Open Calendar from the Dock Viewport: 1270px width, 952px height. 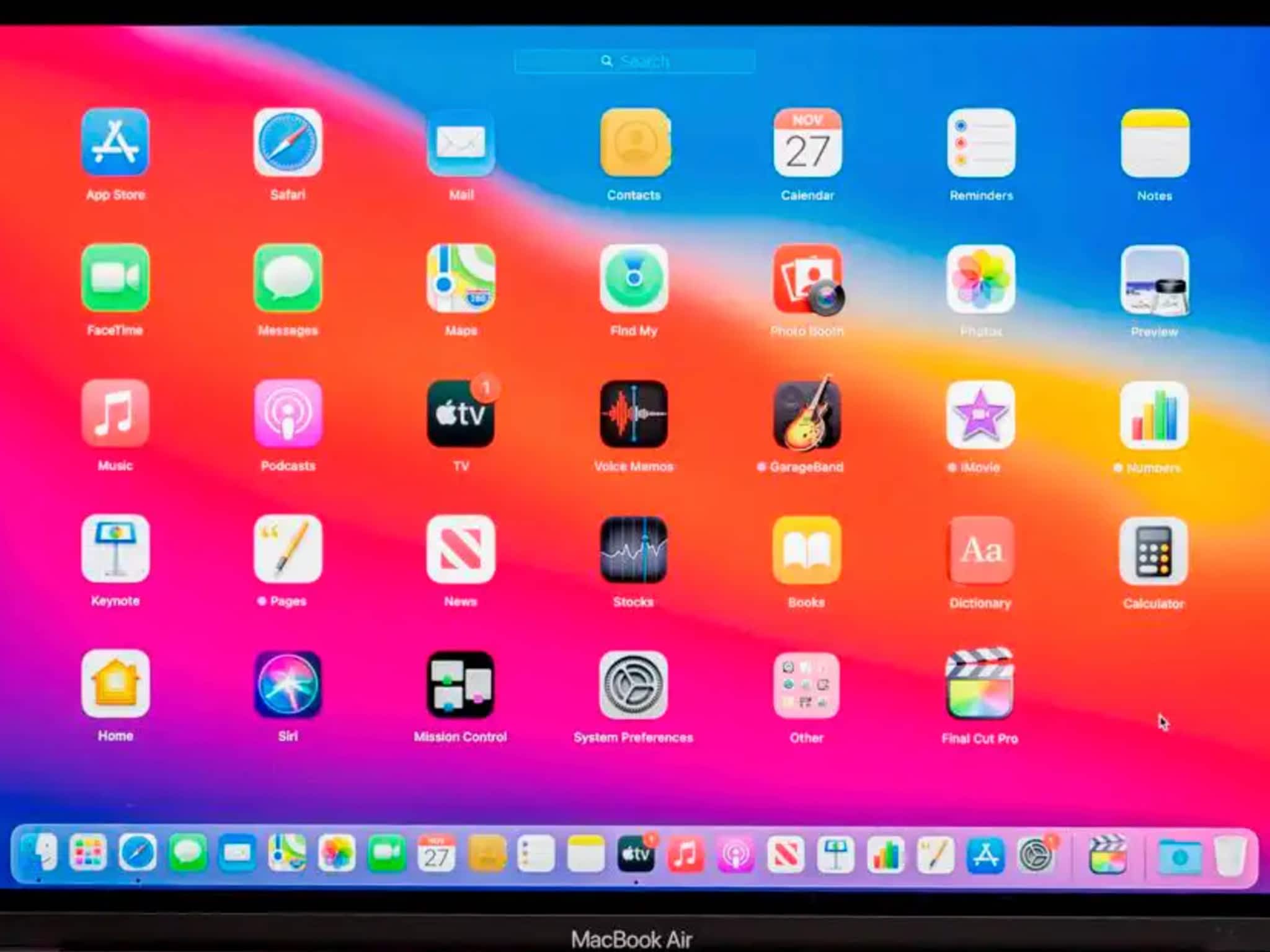tap(437, 854)
